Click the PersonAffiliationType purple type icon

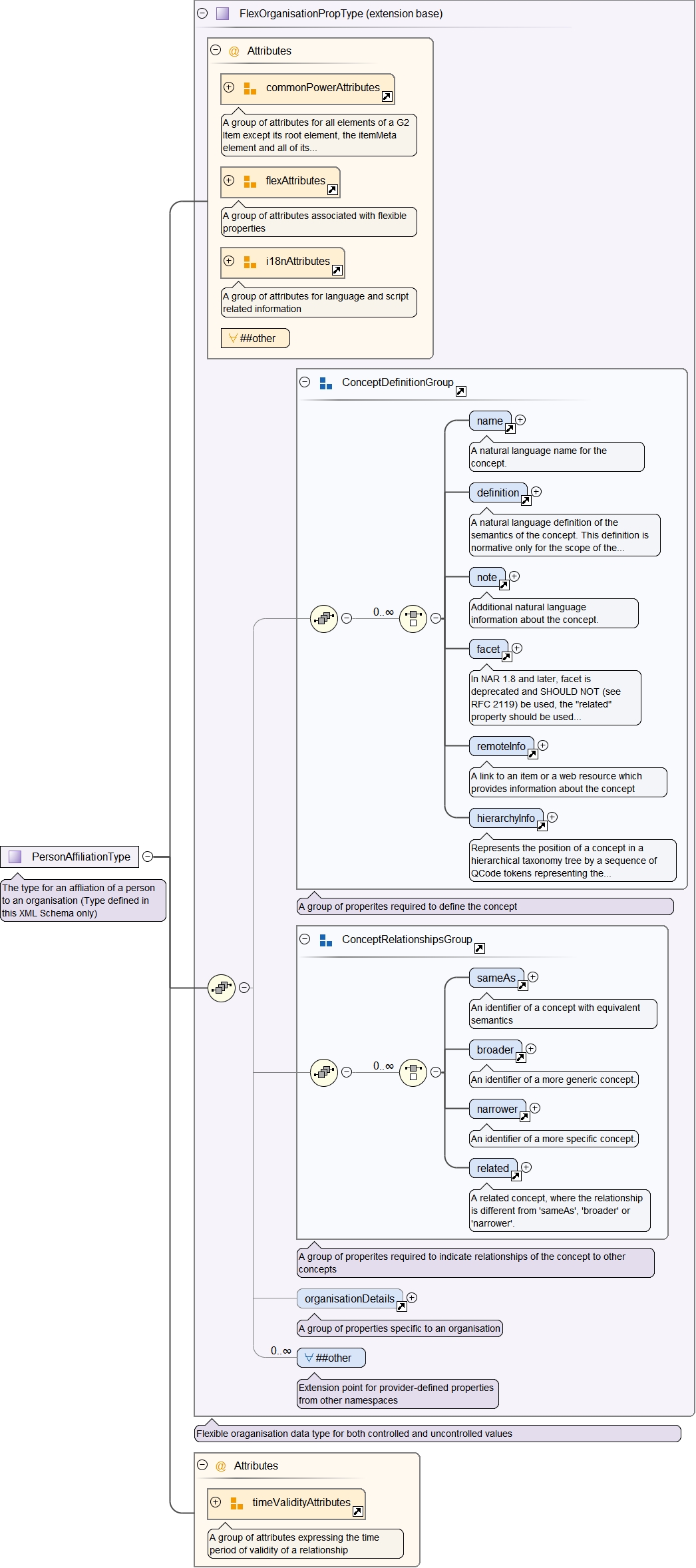(x=15, y=857)
